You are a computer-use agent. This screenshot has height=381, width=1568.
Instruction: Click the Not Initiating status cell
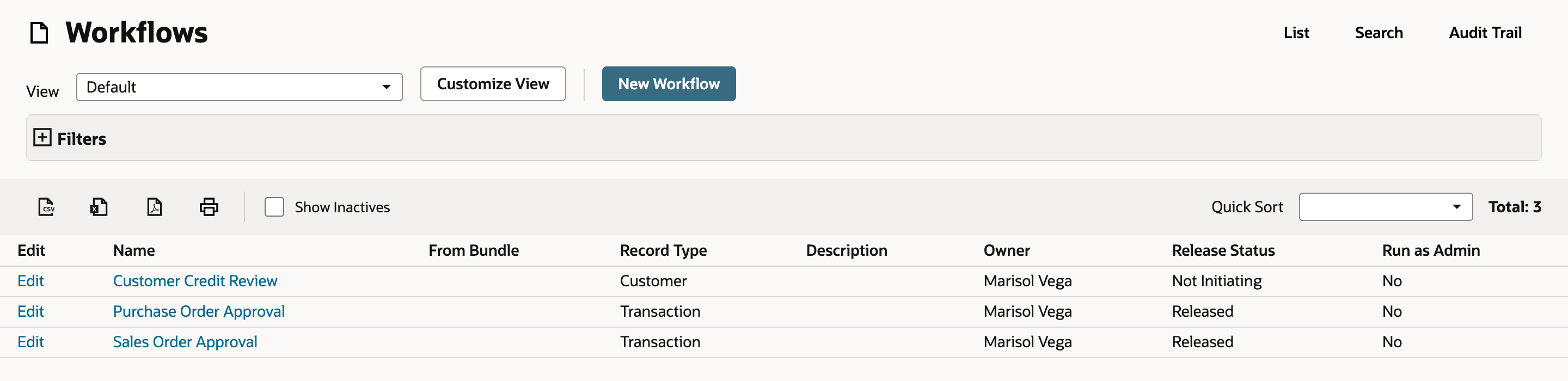(x=1217, y=281)
